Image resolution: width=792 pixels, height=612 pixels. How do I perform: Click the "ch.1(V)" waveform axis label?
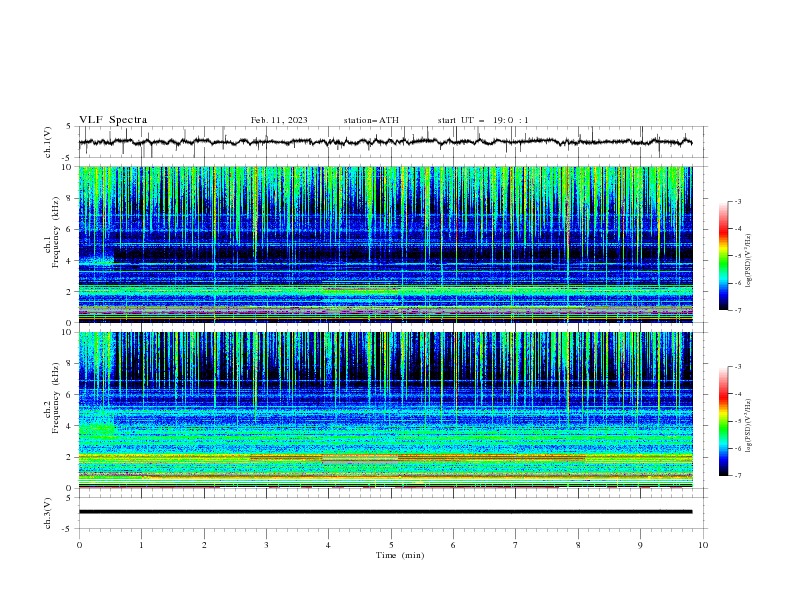coord(48,142)
